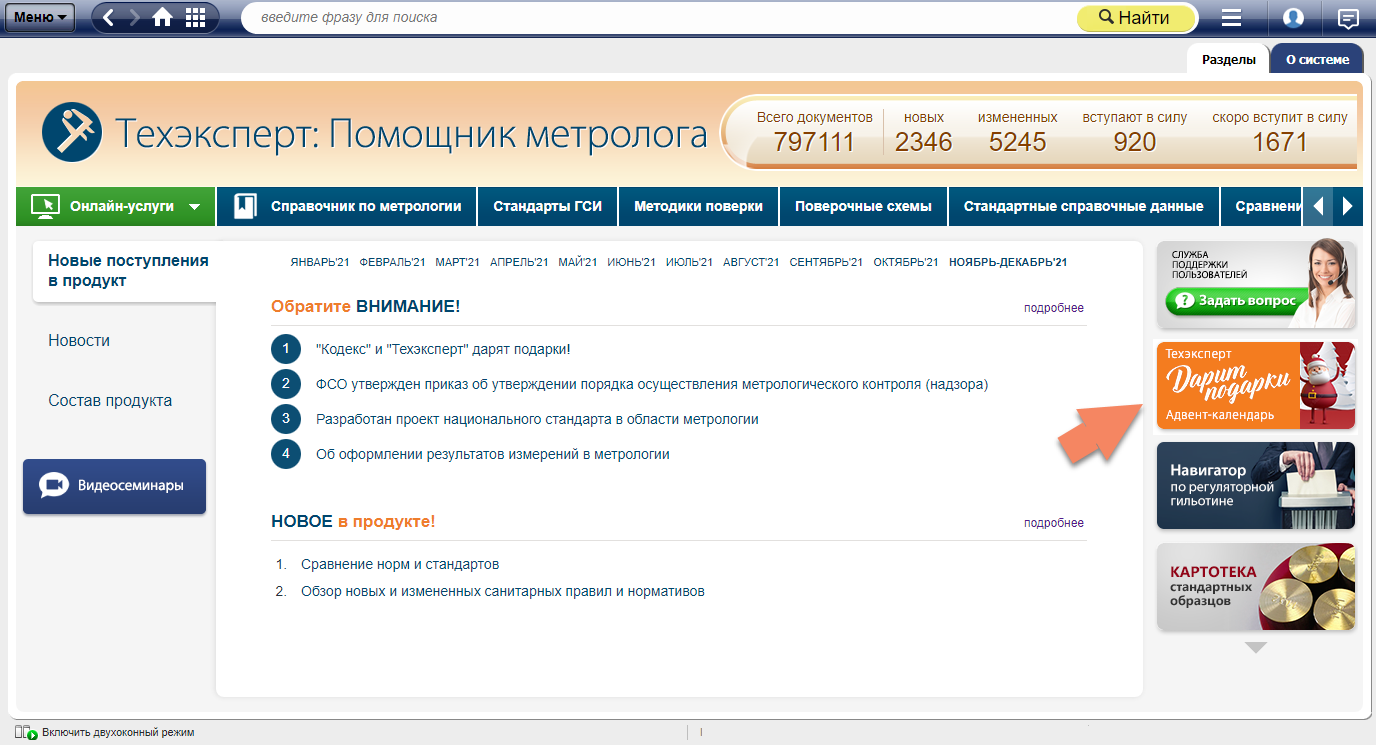This screenshot has width=1376, height=745.
Task: Open the Дарит подарки Адвент-календарь banner
Action: 1256,385
